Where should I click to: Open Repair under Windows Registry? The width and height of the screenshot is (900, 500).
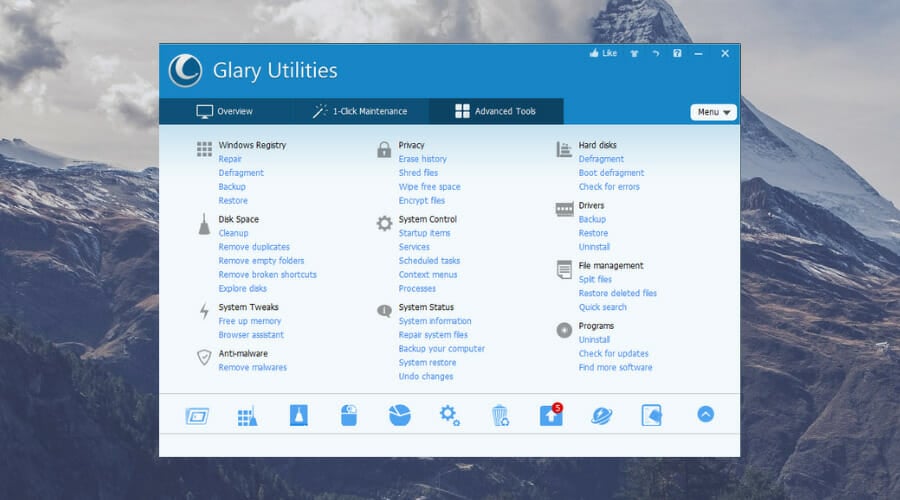[x=230, y=159]
